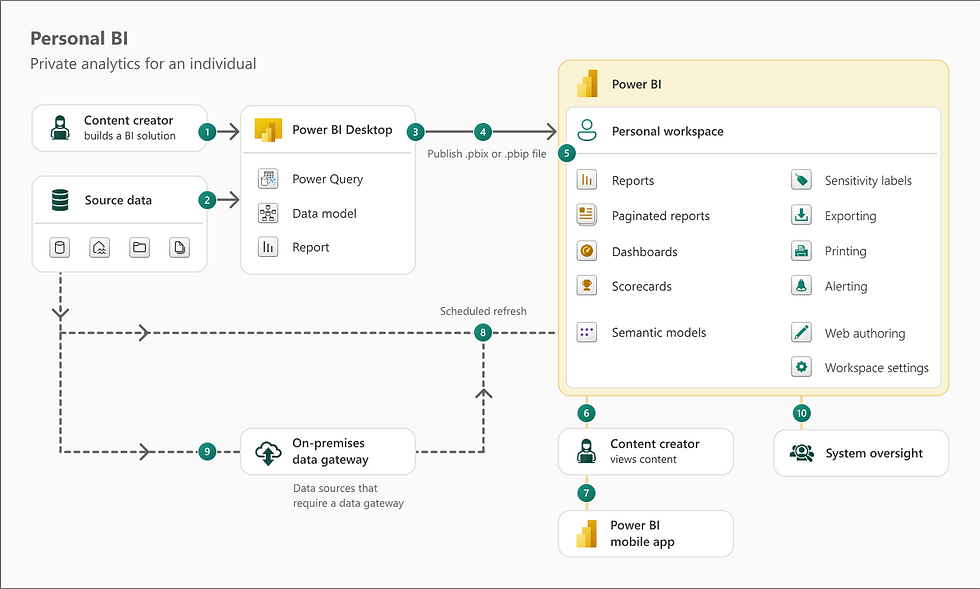
Task: Click the System oversight people icon
Action: tap(801, 453)
